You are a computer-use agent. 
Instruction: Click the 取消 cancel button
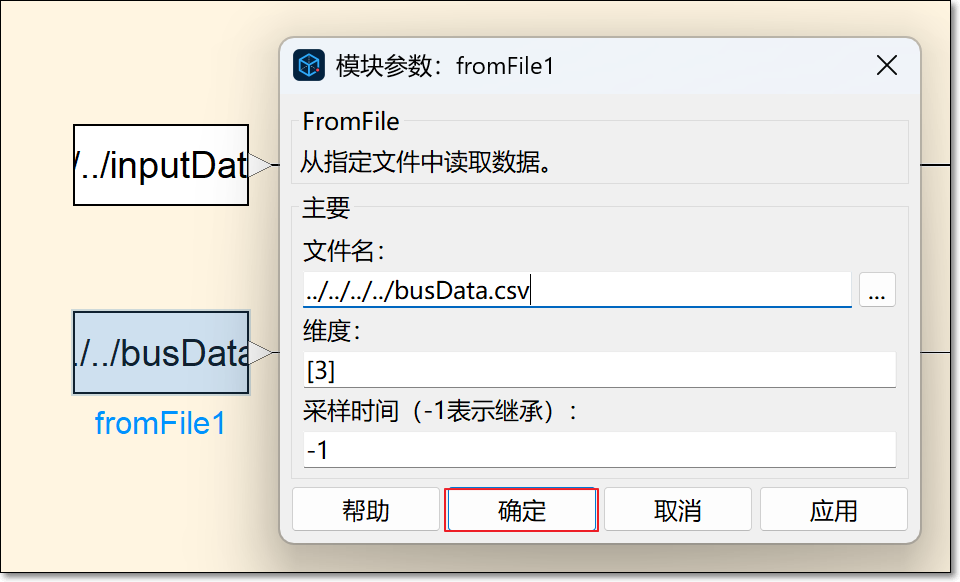[677, 510]
